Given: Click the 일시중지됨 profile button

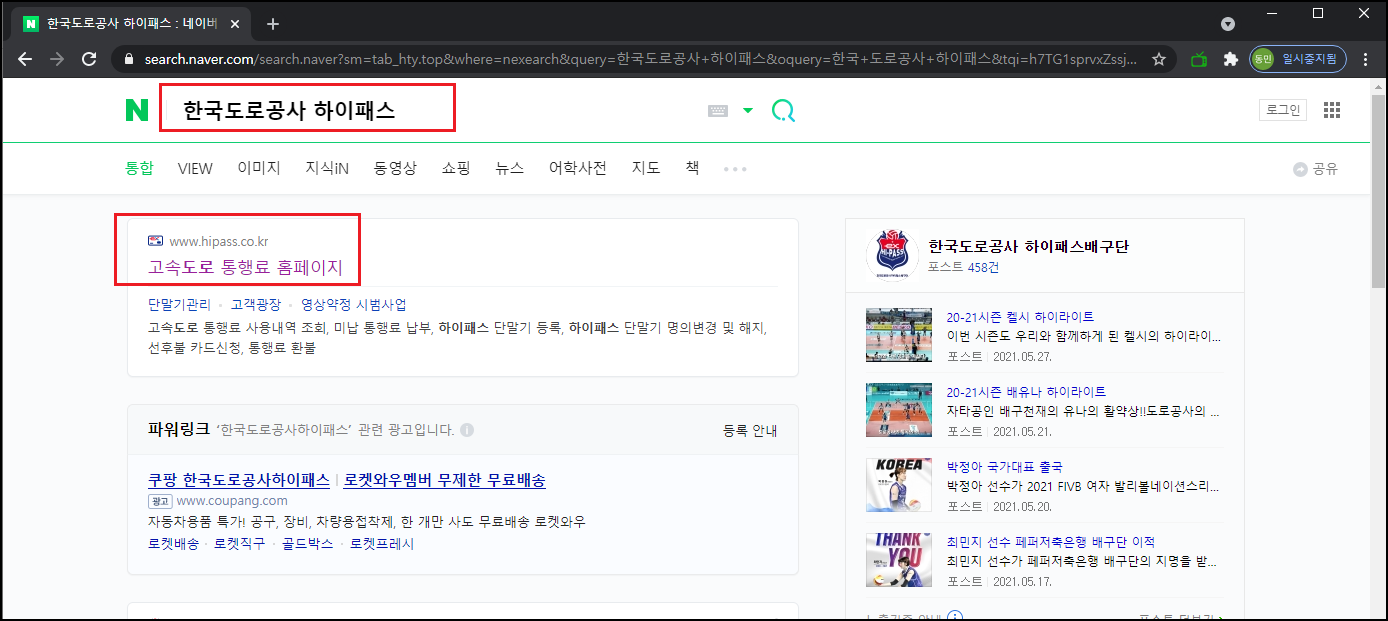Looking at the screenshot, I should [x=1298, y=59].
